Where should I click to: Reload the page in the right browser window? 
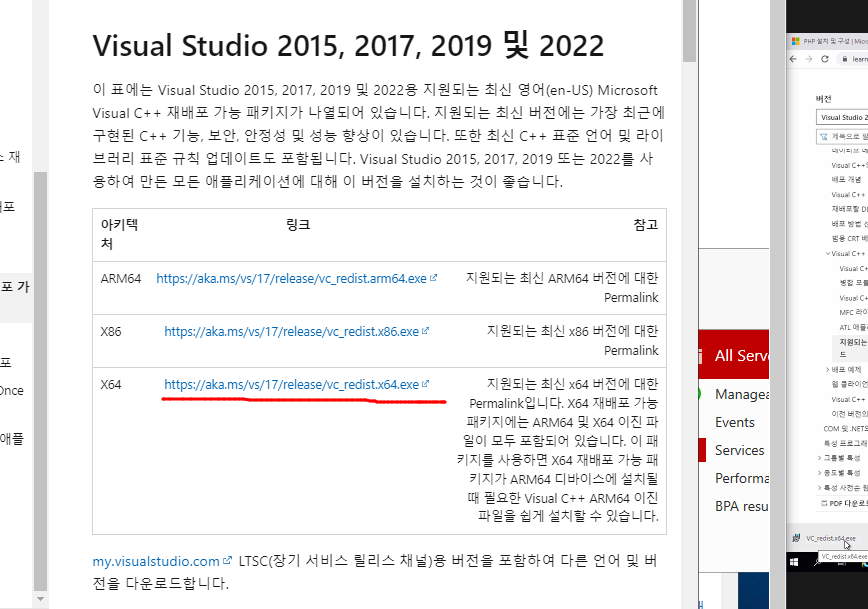tap(825, 59)
